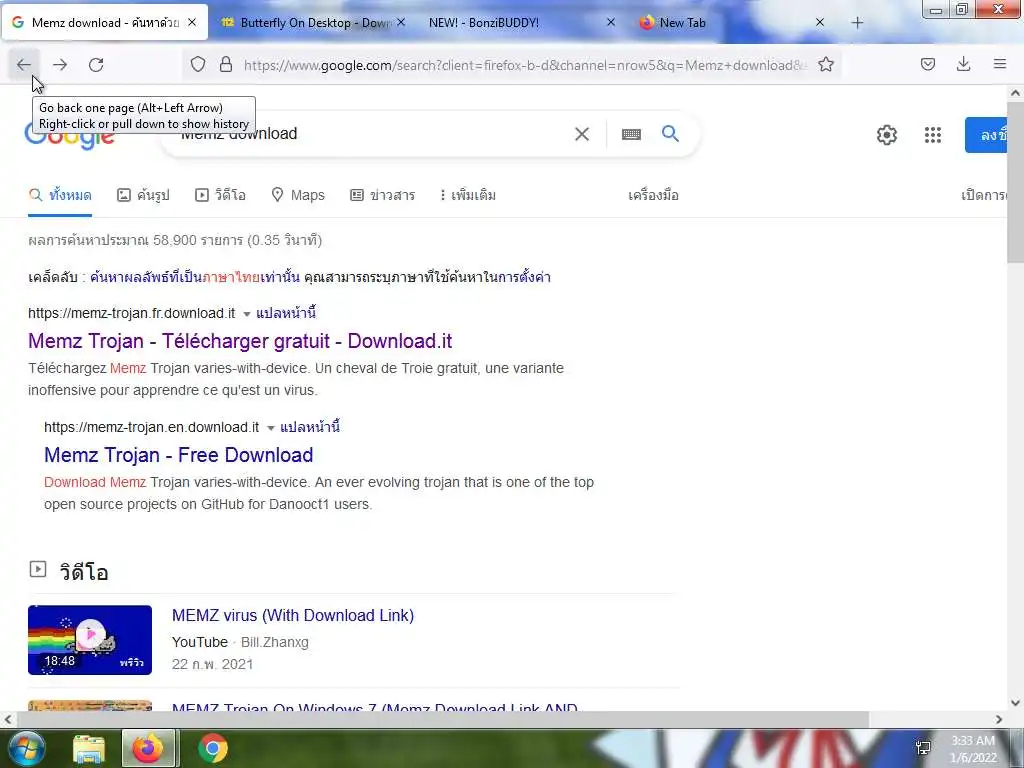Viewport: 1024px width, 768px height.
Task: Click the scroll right arrow
Action: (999, 720)
